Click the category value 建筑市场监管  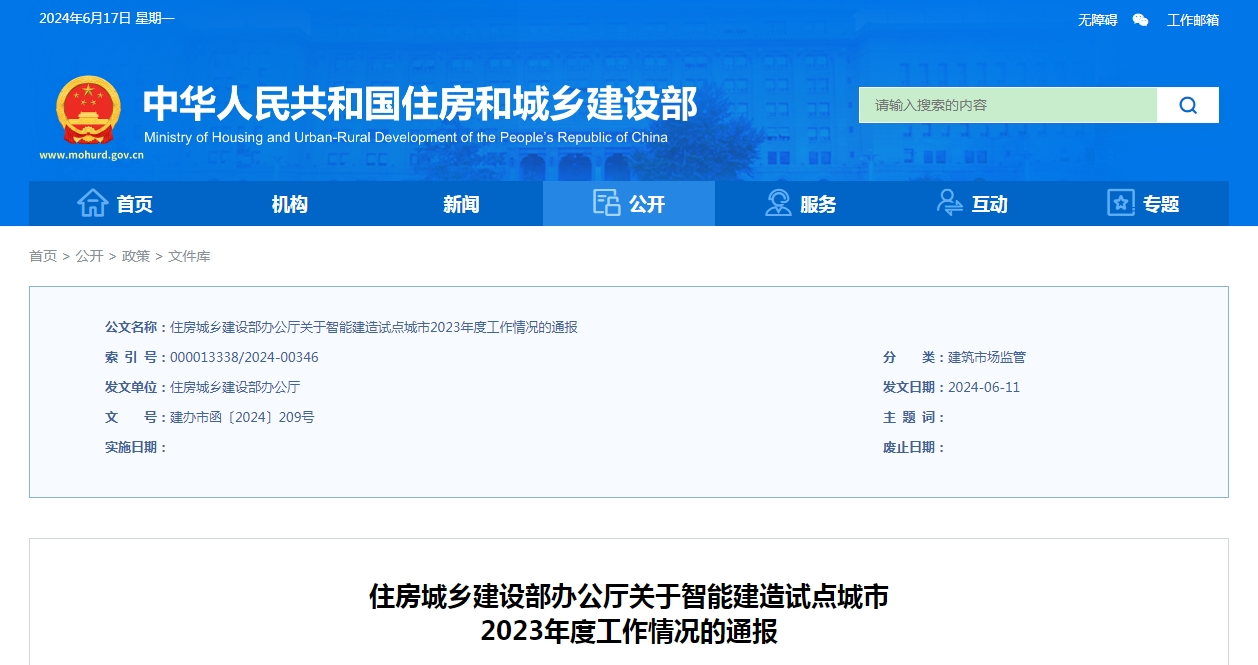(987, 357)
